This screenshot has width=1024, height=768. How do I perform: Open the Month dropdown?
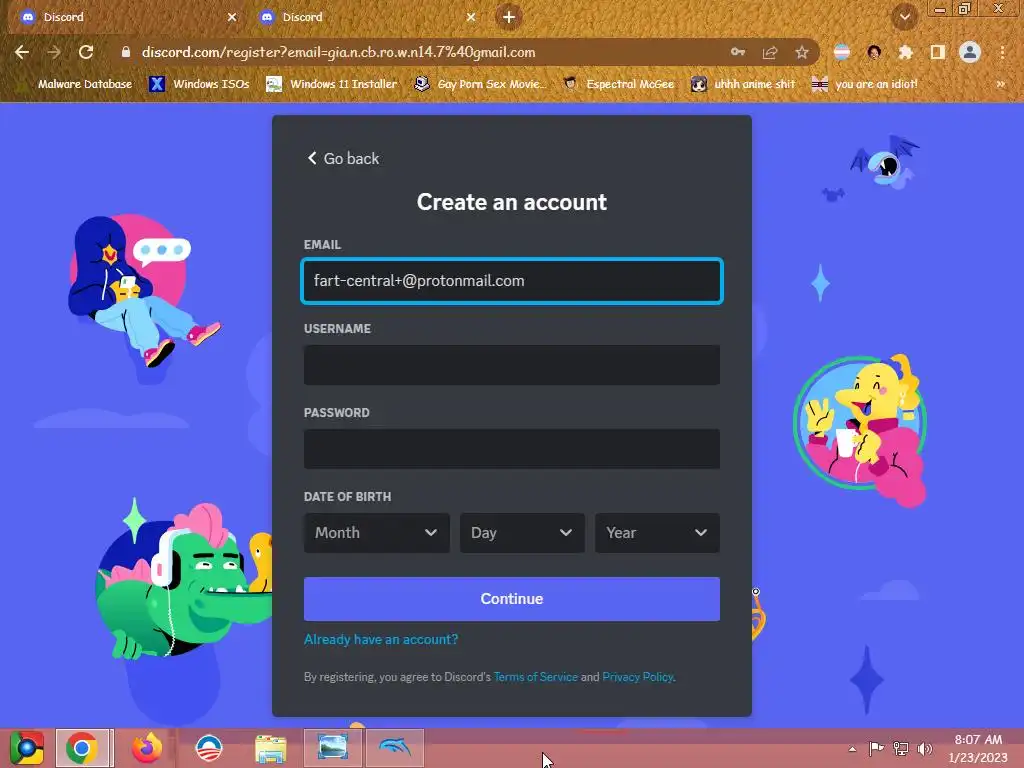[x=376, y=533]
